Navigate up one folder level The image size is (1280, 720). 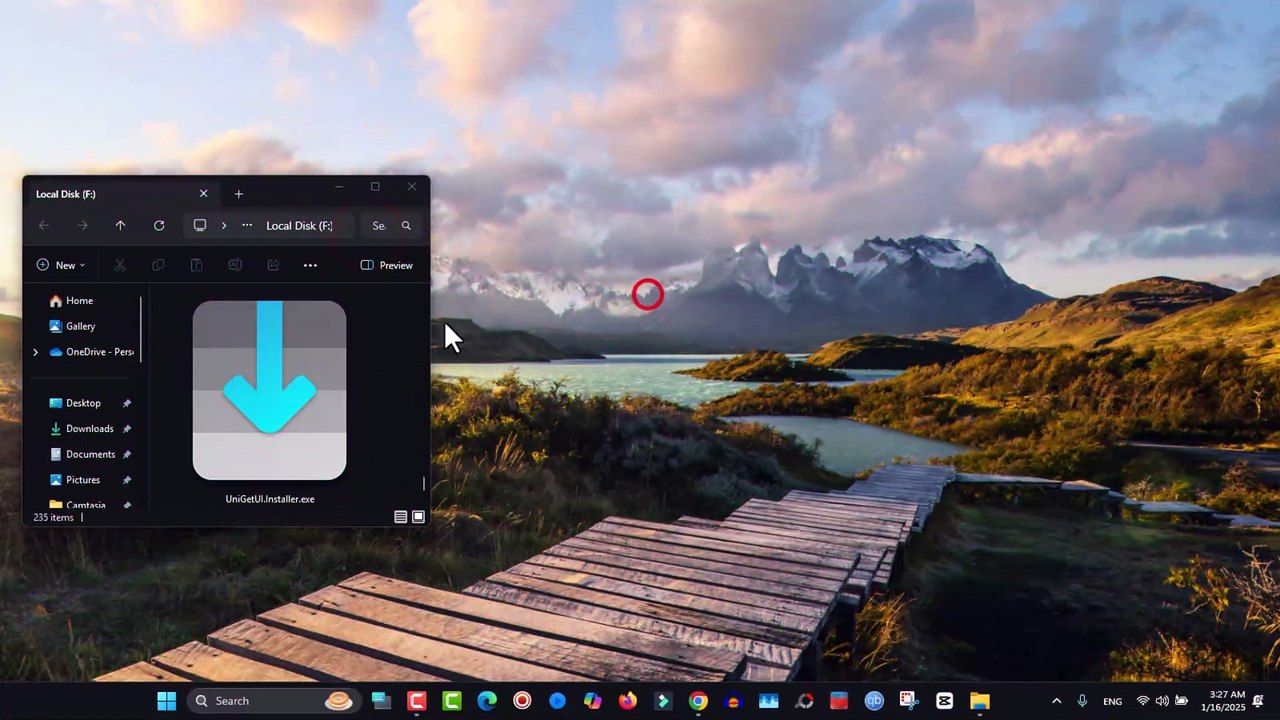[x=120, y=226]
